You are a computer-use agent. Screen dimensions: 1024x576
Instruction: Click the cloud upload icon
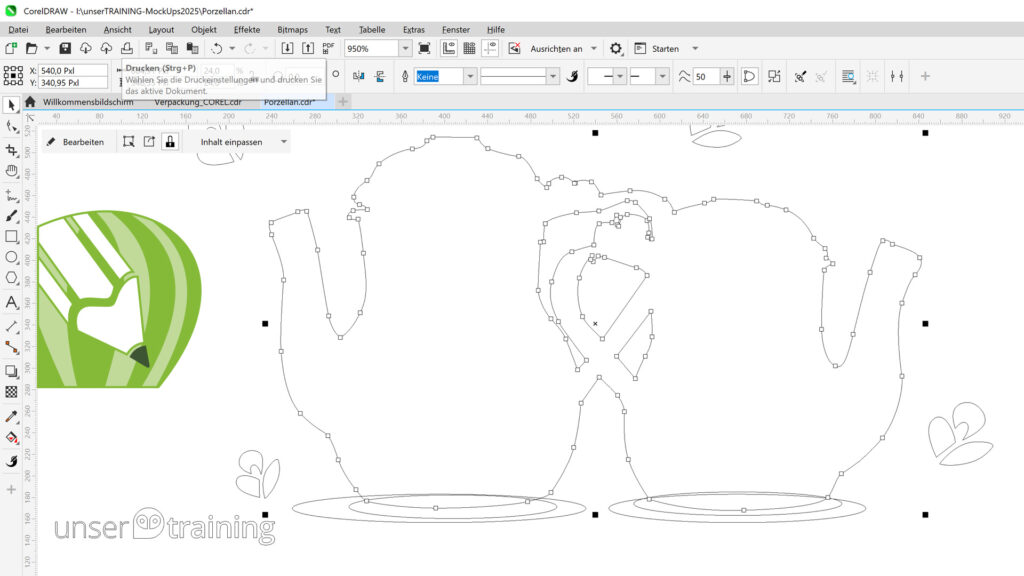click(106, 48)
